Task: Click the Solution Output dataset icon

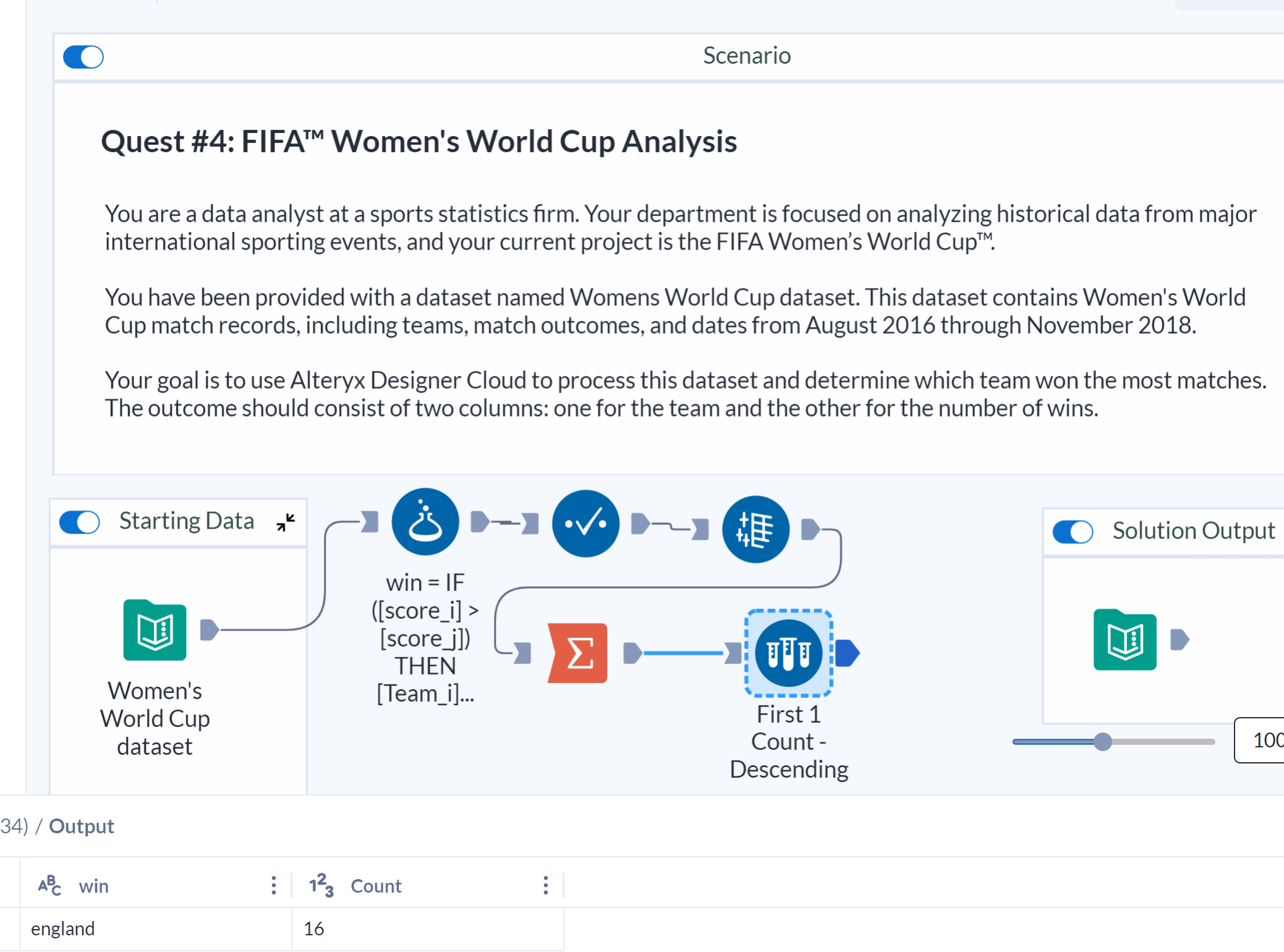Action: click(x=1125, y=640)
